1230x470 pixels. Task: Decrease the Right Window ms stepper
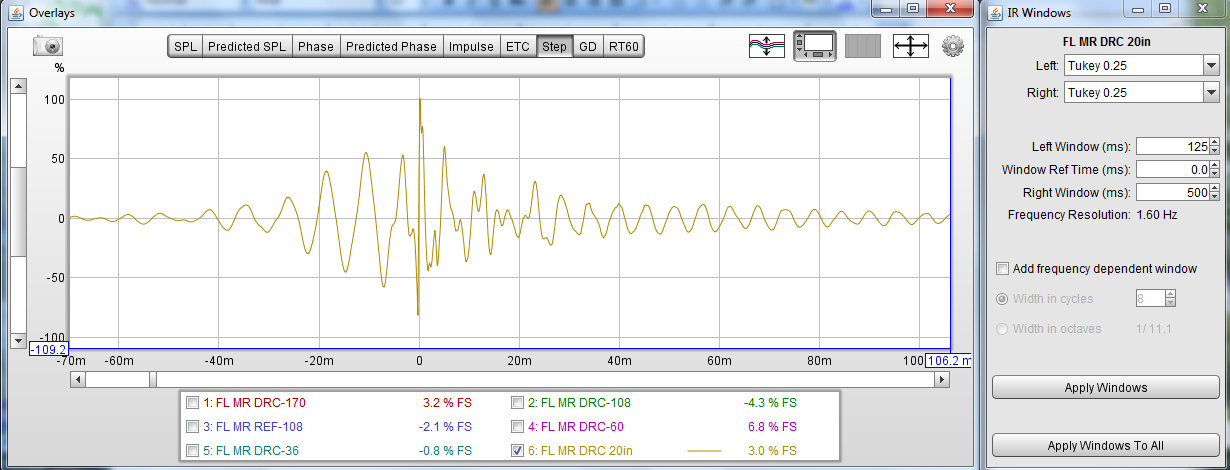(x=1214, y=197)
